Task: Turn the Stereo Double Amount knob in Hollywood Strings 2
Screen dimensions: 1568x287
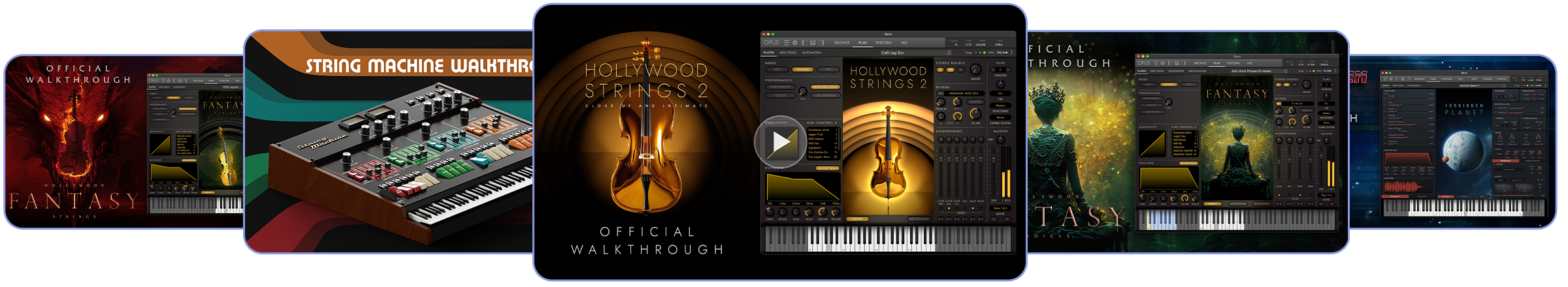Action: click(x=975, y=70)
